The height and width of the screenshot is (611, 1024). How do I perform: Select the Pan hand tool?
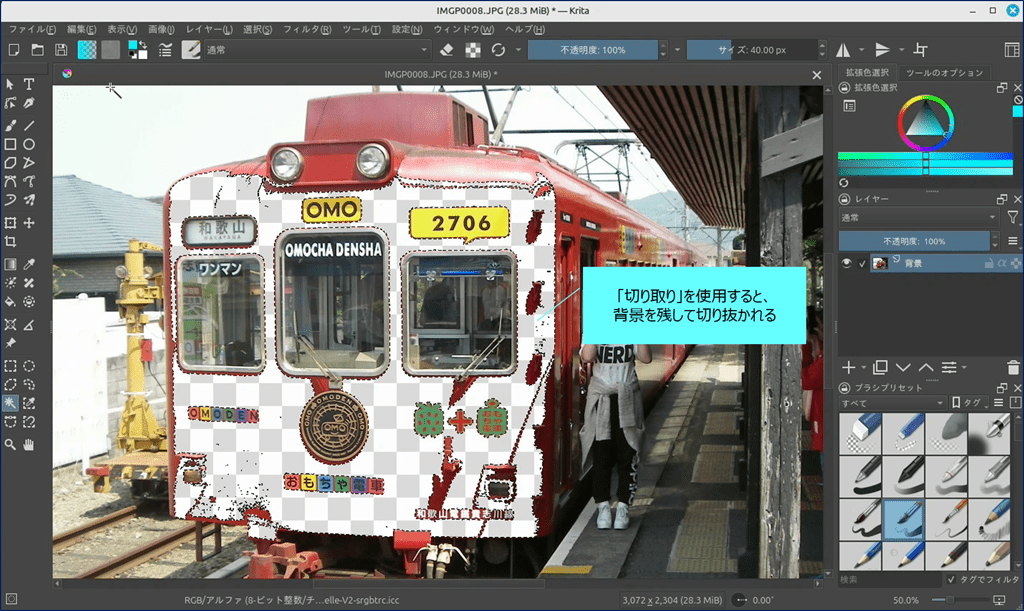coord(29,443)
